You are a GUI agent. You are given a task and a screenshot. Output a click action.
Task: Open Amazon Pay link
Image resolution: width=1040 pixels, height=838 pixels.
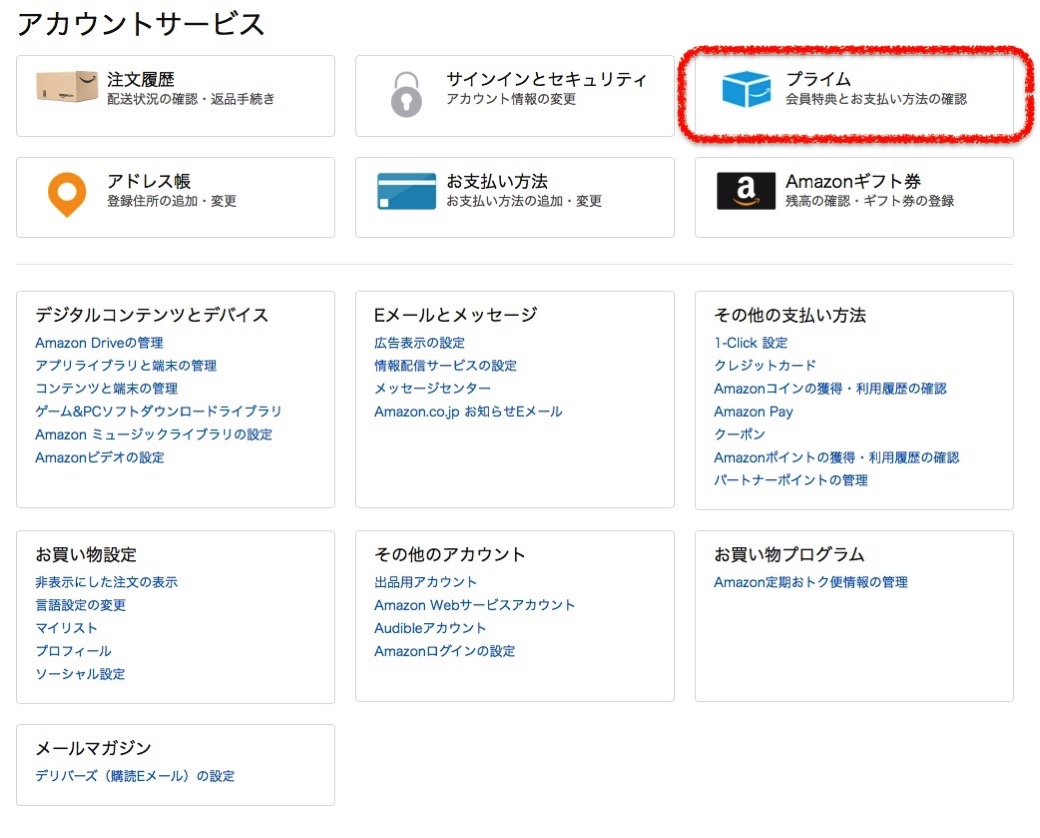[753, 411]
